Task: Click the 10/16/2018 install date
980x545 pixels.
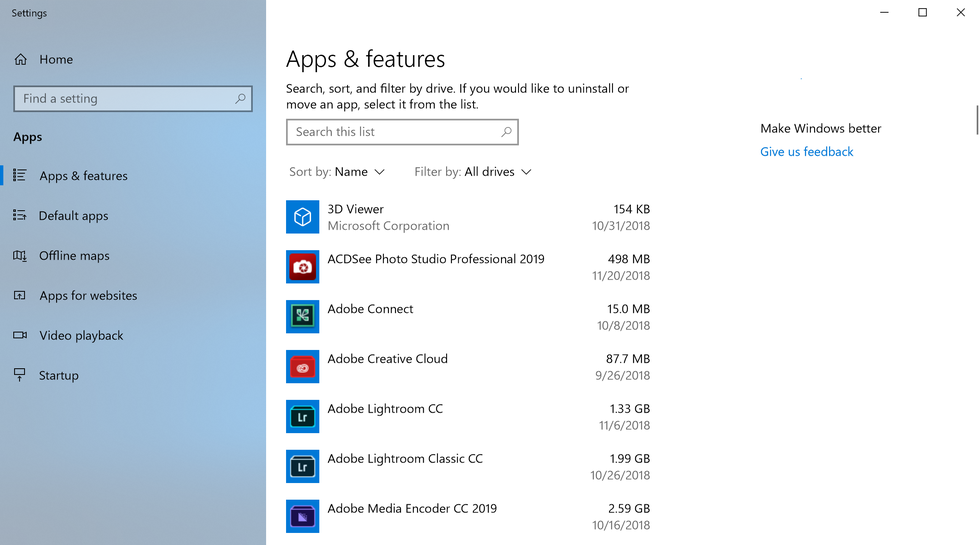Action: pos(621,526)
